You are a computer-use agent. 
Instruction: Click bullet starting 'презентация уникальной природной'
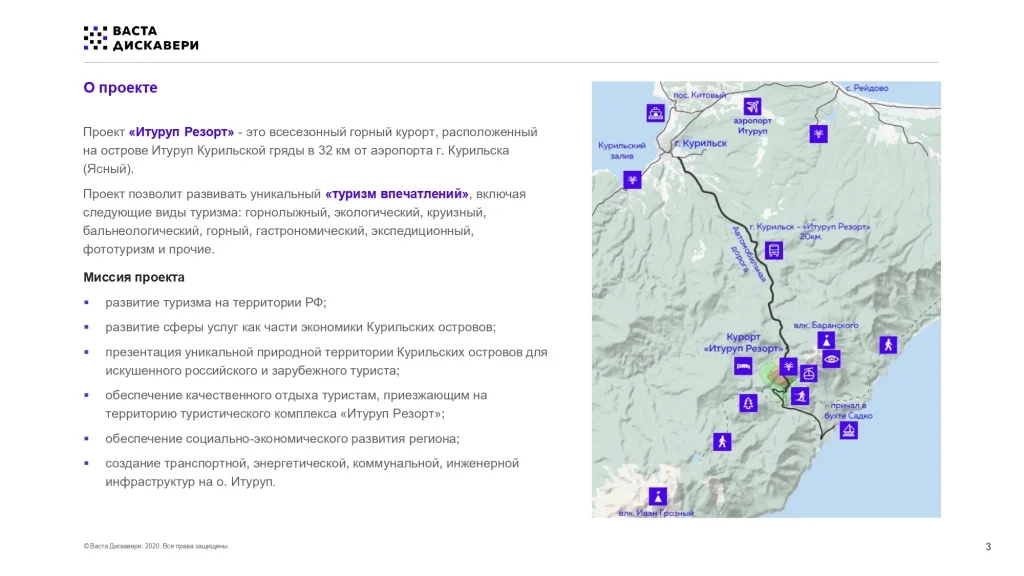point(327,361)
